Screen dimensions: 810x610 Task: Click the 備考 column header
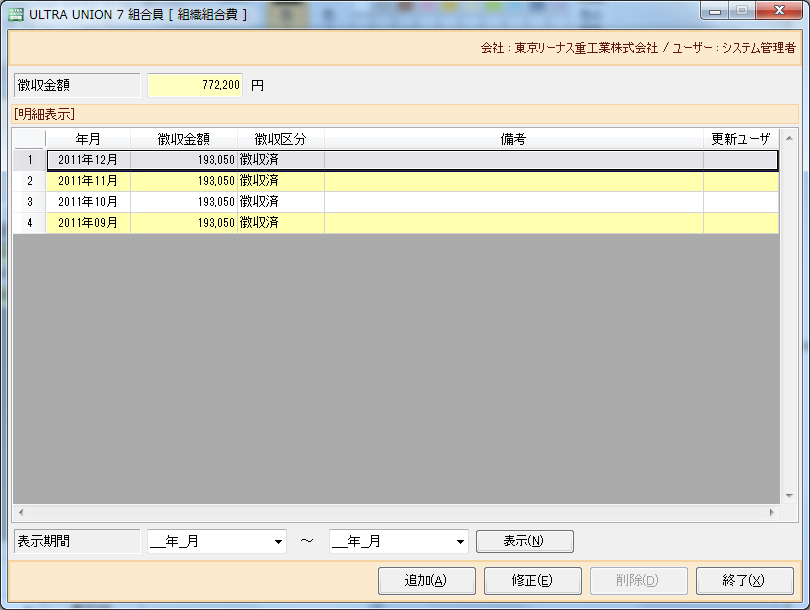513,139
